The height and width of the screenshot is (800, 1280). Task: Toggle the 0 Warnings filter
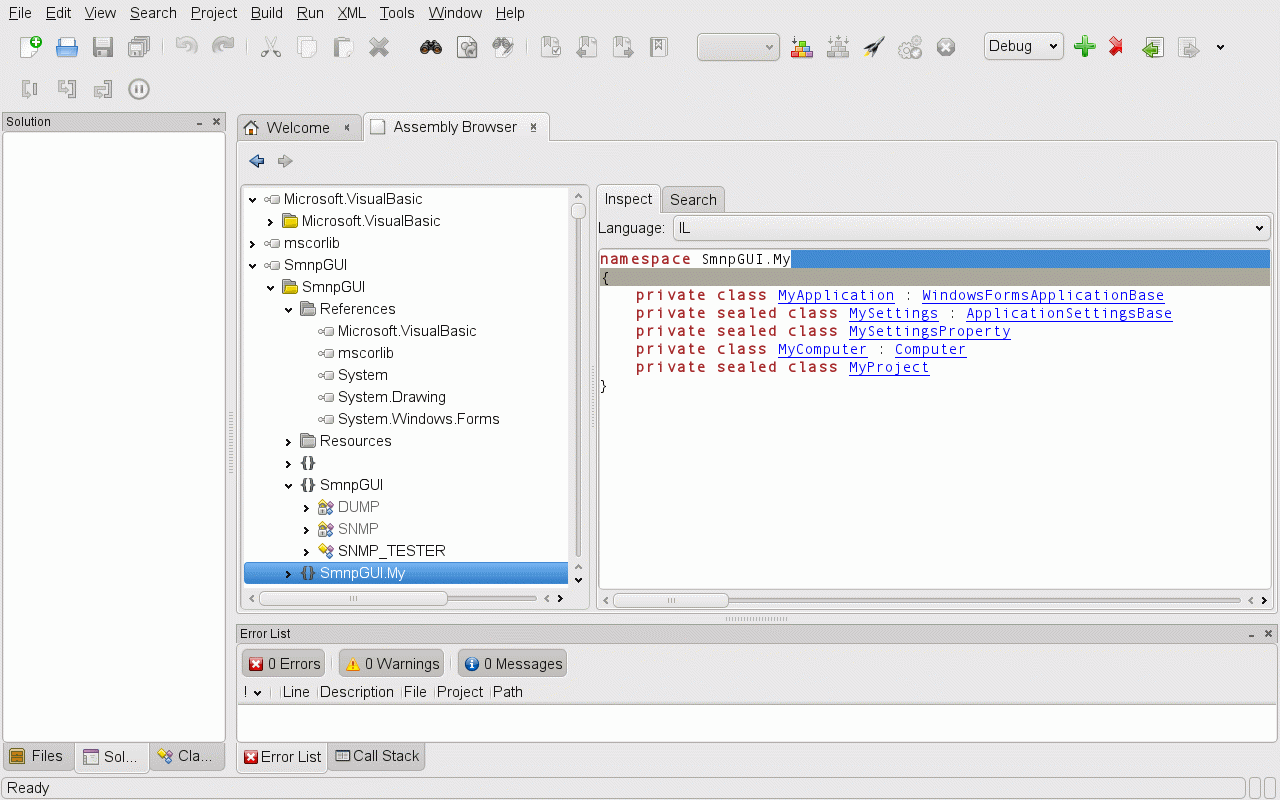pyautogui.click(x=392, y=663)
